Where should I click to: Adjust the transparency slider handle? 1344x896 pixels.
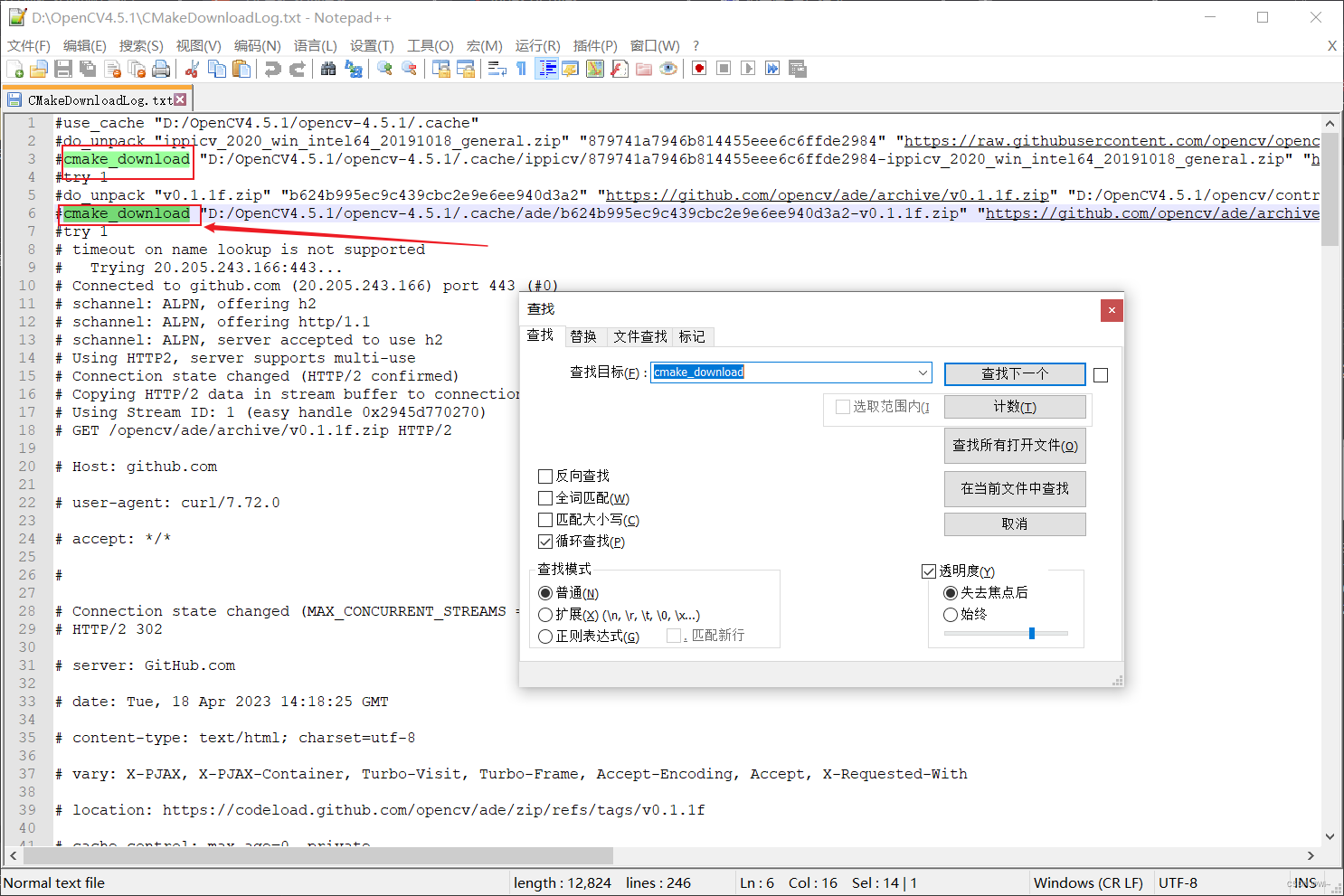pos(1032,634)
